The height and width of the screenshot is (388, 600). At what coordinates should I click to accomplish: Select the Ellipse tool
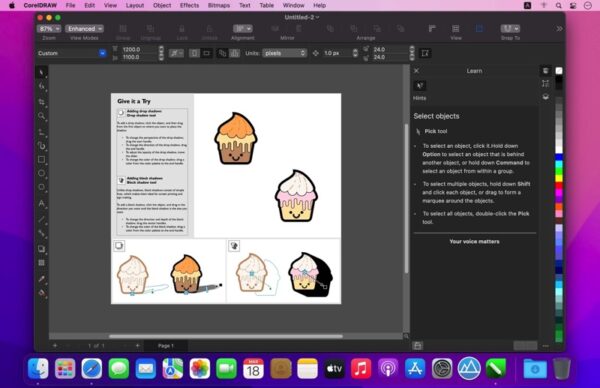(x=41, y=173)
